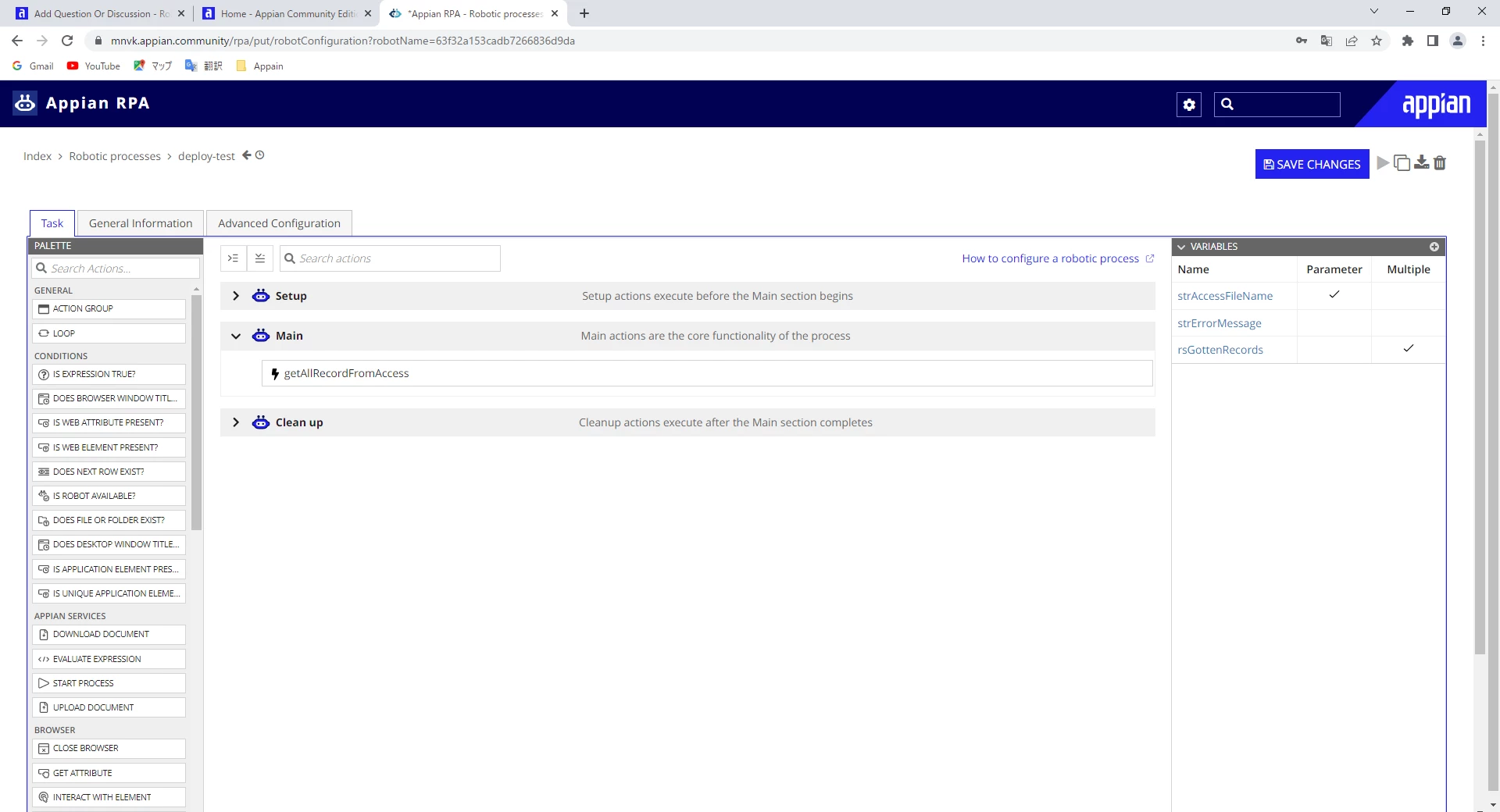Open the strAccessFileName variable
This screenshot has width=1500, height=812.
click(1225, 296)
